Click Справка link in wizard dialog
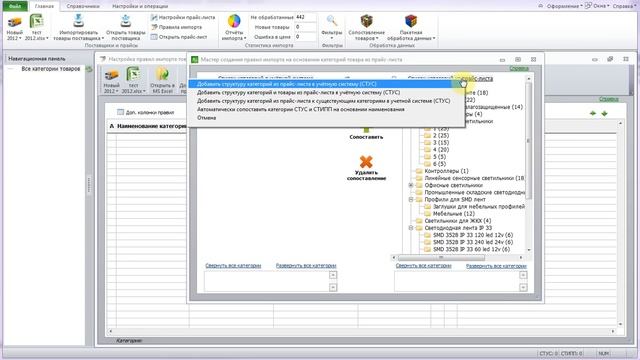Viewport: 640px width, 360px height. click(x=519, y=68)
